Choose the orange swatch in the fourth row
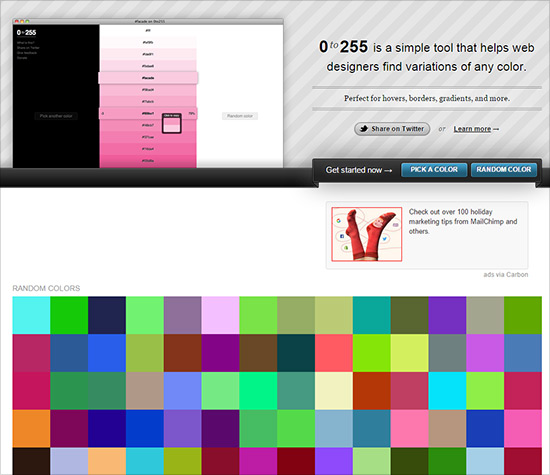 (31, 429)
